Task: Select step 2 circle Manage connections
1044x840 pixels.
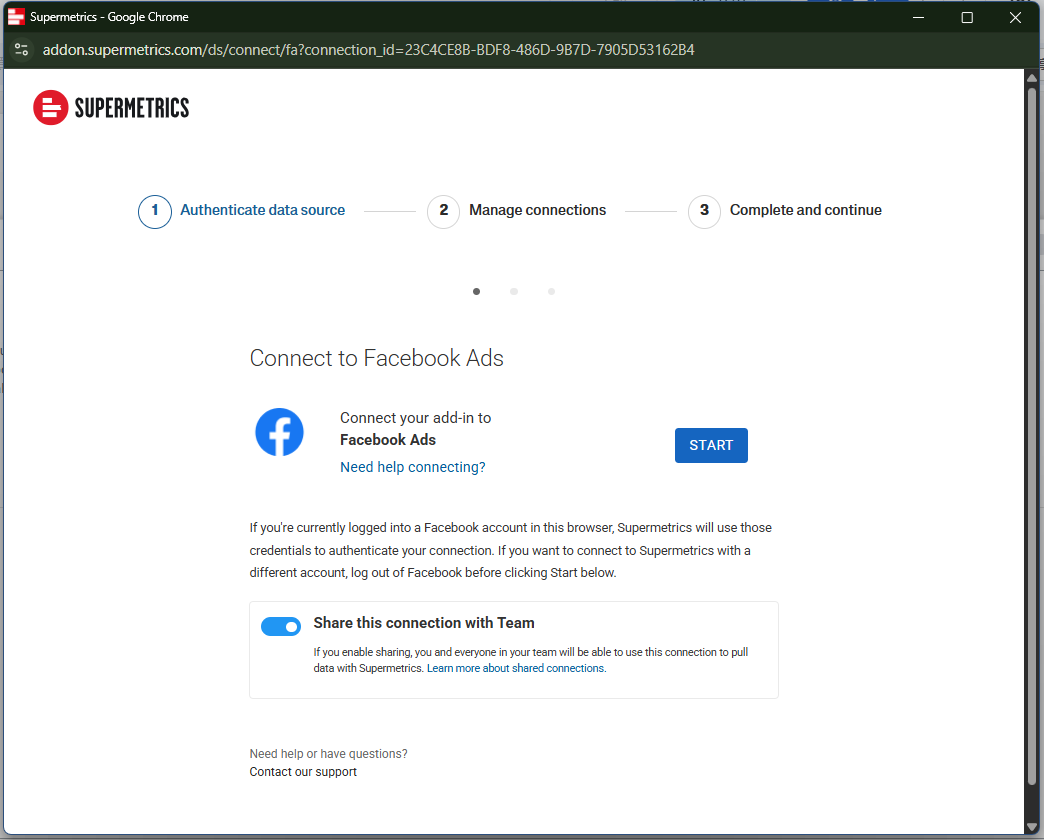Action: 443,211
